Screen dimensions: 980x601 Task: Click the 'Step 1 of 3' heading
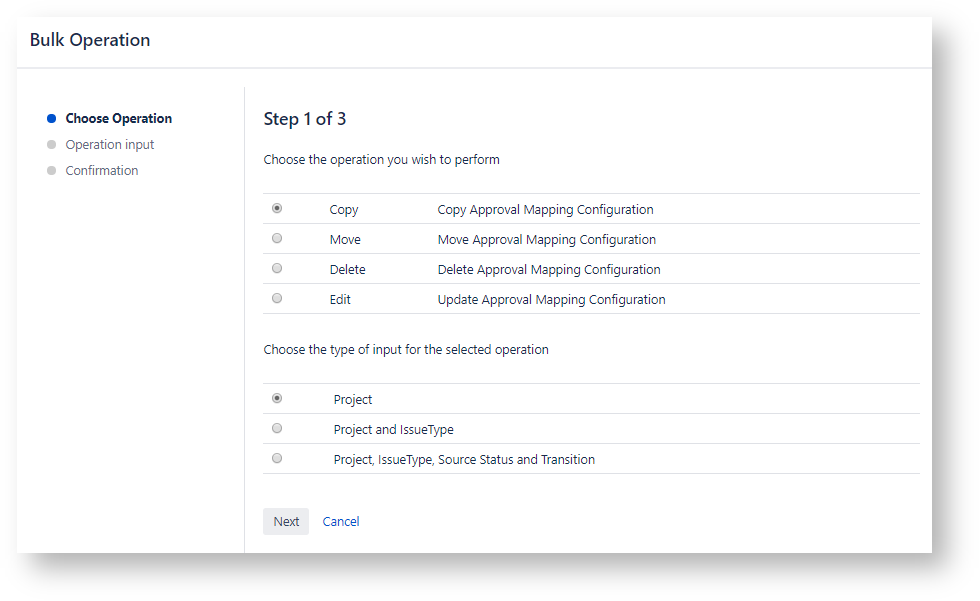(x=305, y=119)
